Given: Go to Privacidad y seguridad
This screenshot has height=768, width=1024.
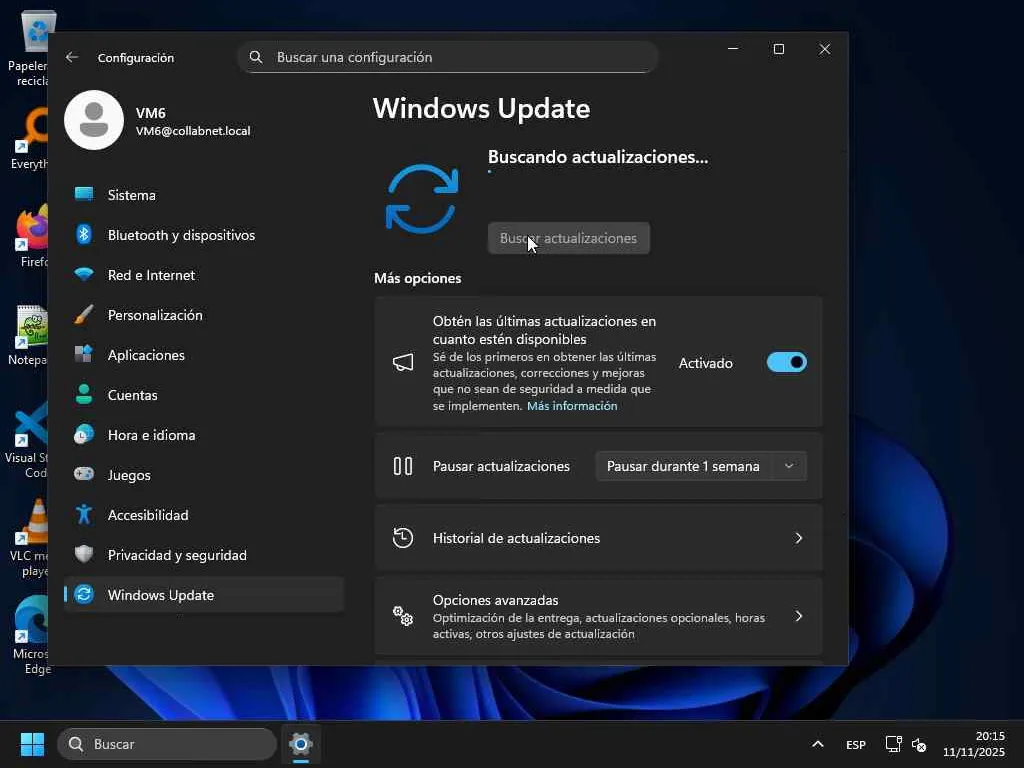Looking at the screenshot, I should point(204,554).
